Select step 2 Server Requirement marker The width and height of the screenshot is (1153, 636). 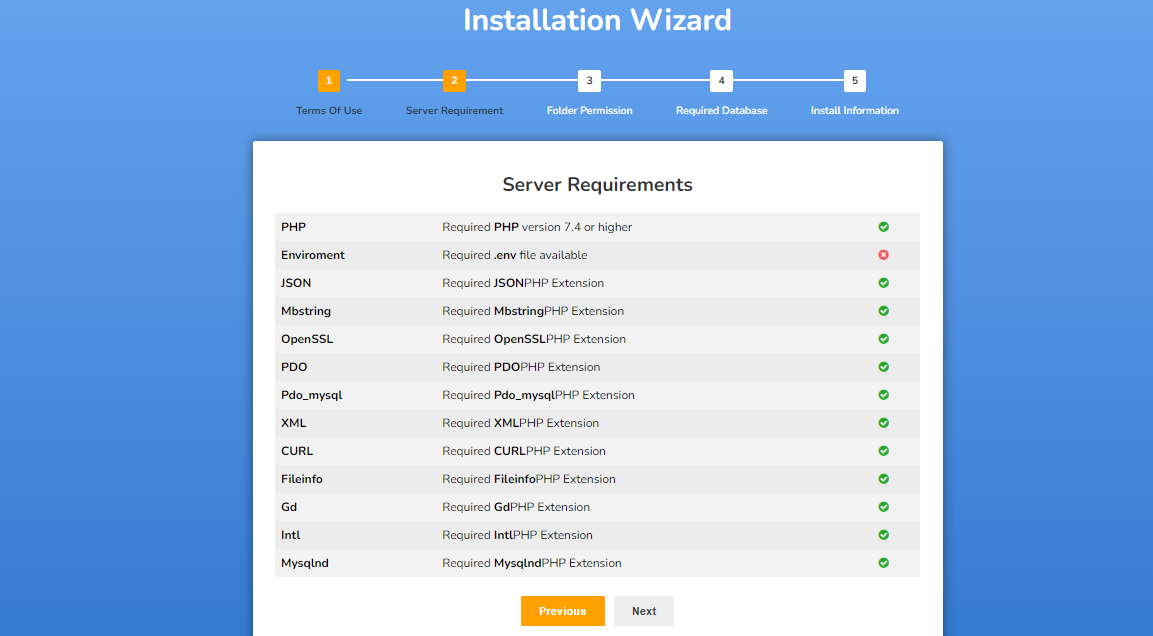[x=454, y=81]
